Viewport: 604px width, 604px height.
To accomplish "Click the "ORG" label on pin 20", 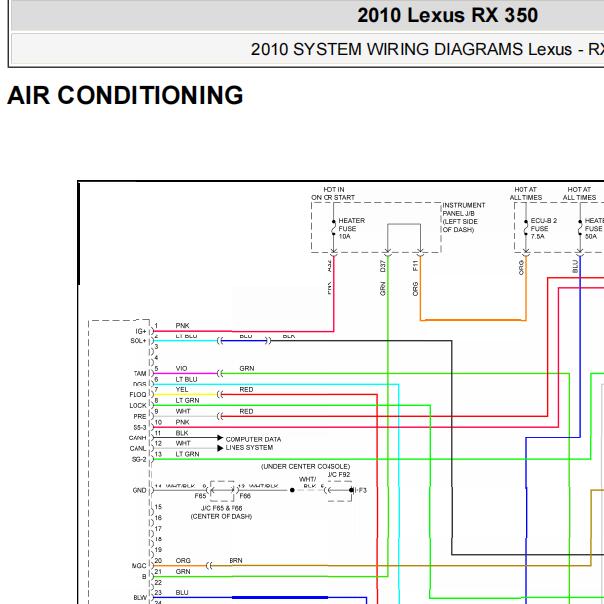I will 183,561.
